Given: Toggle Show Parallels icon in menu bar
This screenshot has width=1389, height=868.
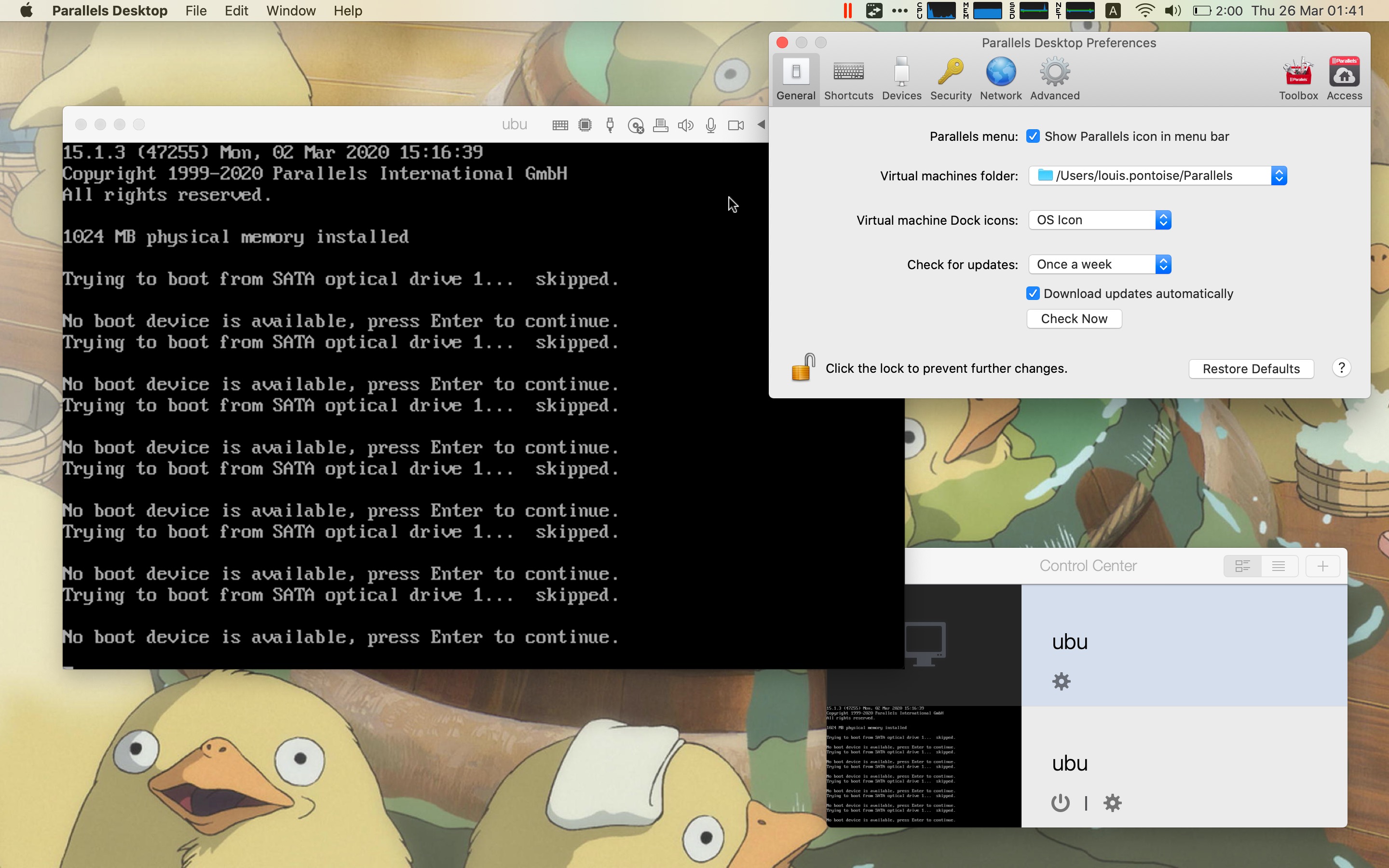Looking at the screenshot, I should click(x=1033, y=136).
